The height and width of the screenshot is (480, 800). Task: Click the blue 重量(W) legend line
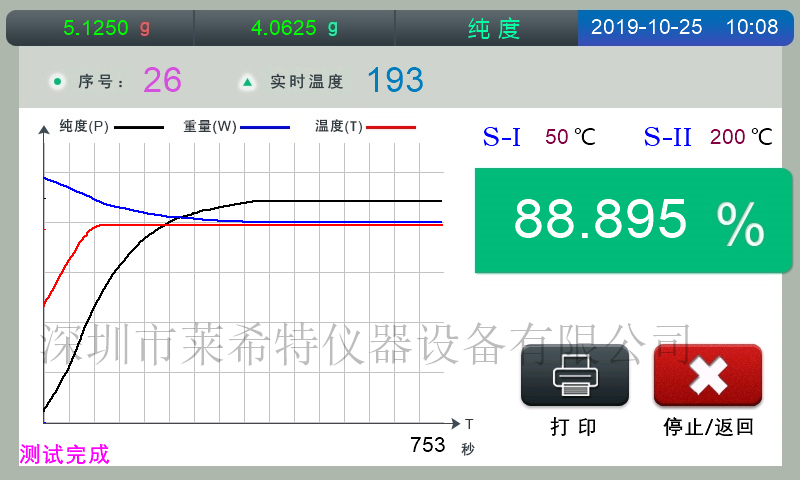[265, 127]
